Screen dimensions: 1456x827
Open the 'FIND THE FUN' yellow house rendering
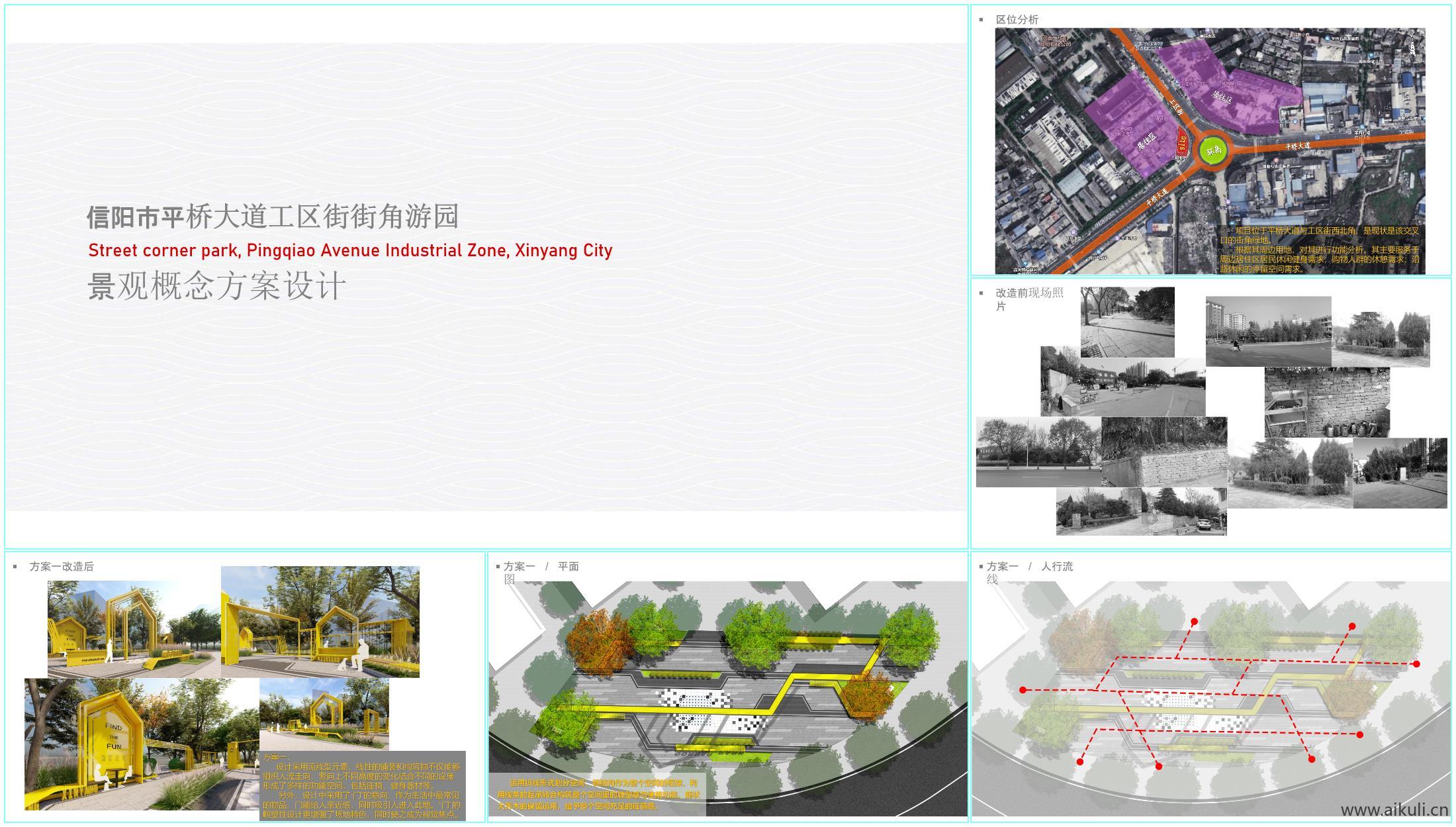pos(142,744)
